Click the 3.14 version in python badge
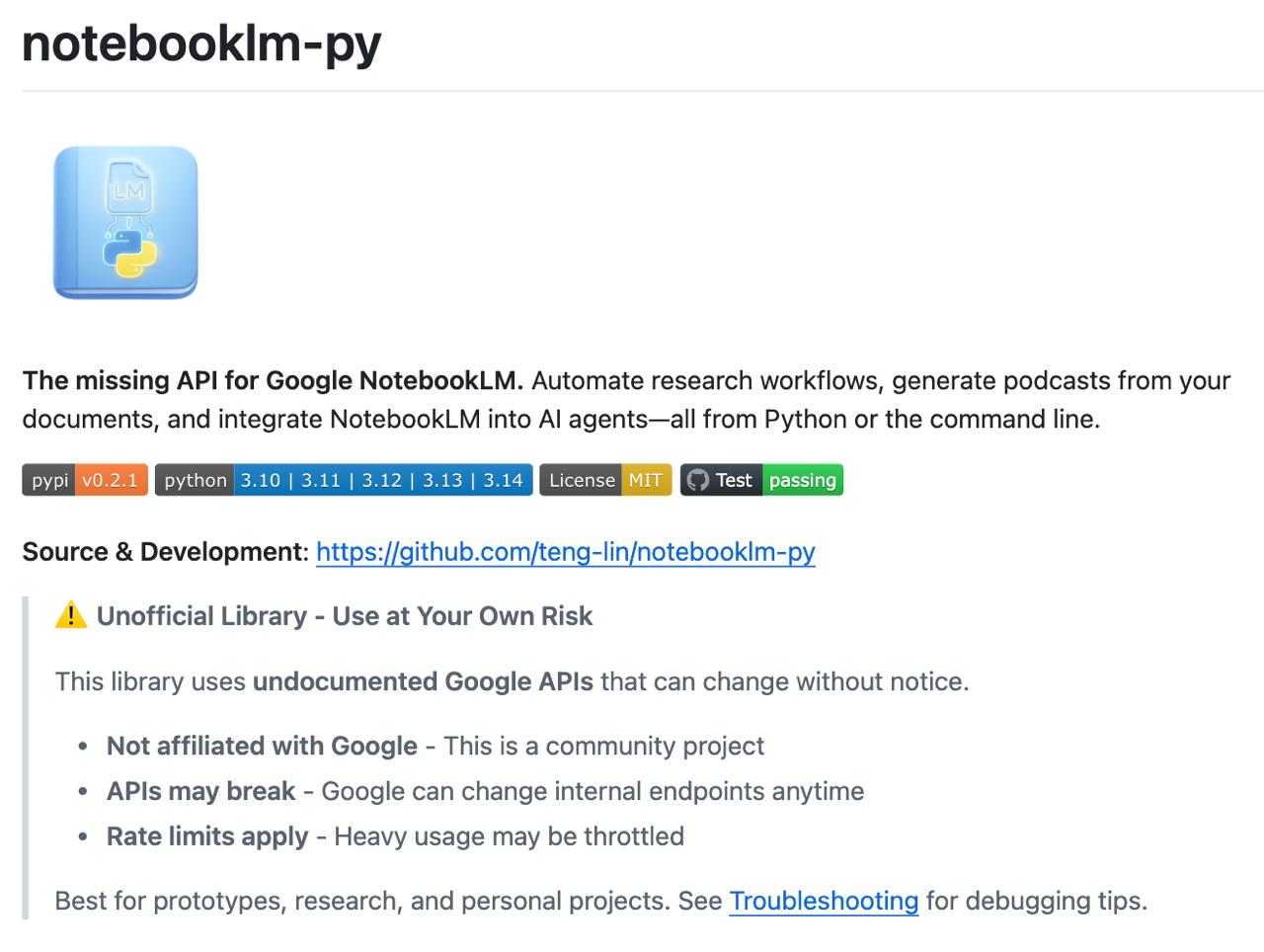 pyautogui.click(x=503, y=480)
